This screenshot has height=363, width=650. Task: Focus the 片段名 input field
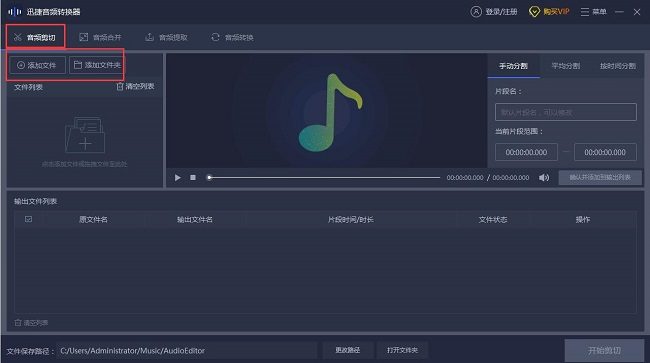pos(565,112)
